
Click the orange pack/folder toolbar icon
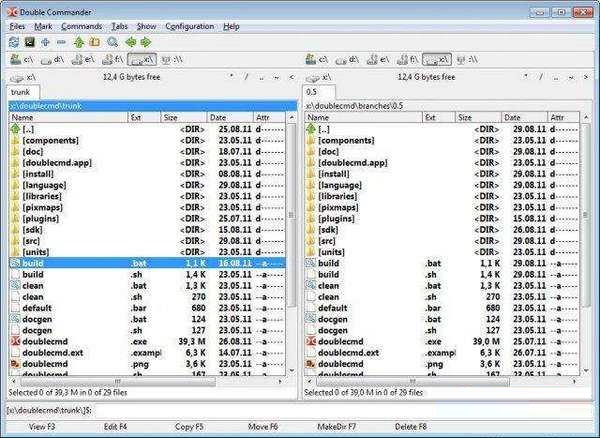click(x=95, y=42)
